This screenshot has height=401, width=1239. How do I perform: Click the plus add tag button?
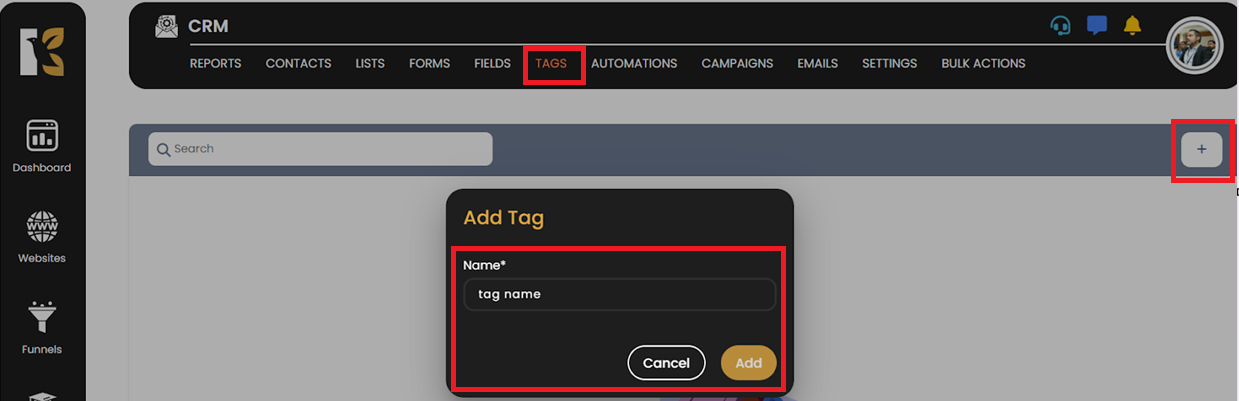click(1201, 149)
